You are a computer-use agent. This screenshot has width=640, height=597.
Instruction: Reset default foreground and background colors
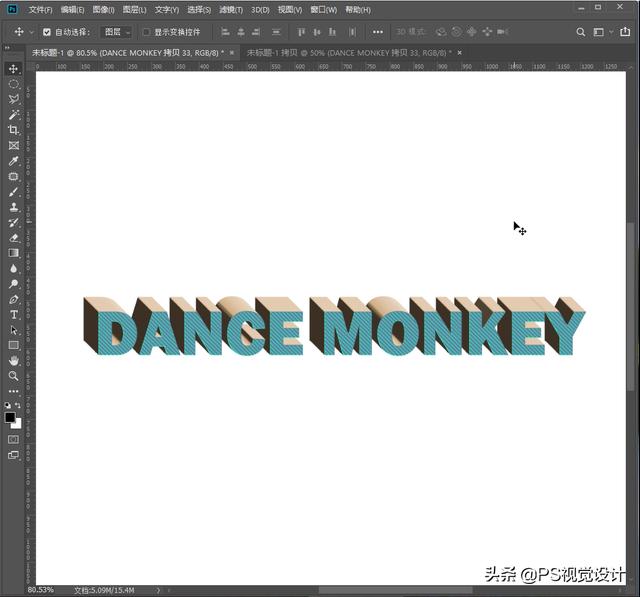click(7, 405)
